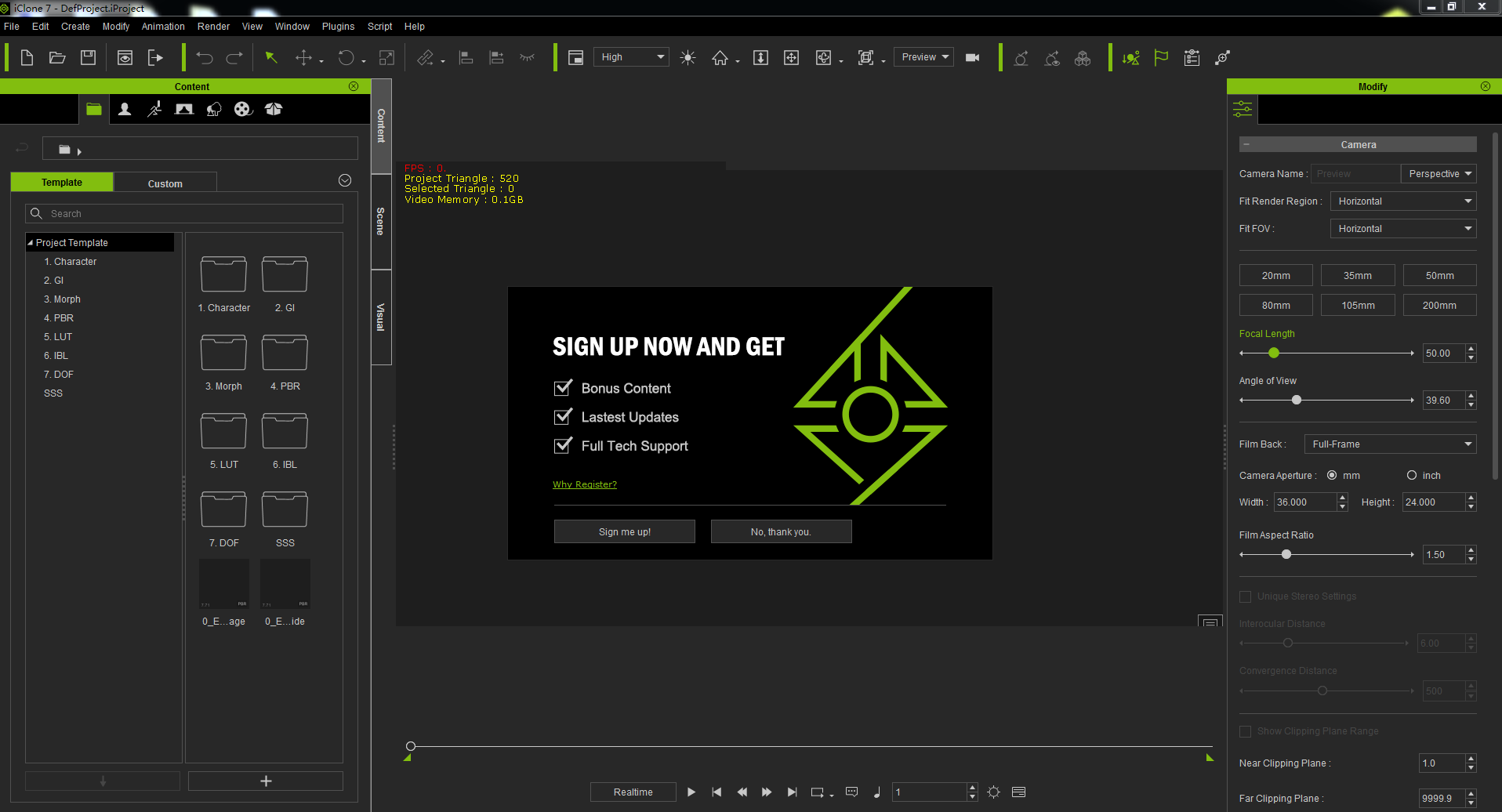Image resolution: width=1502 pixels, height=812 pixels.
Task: Click the Save project icon
Action: click(88, 57)
